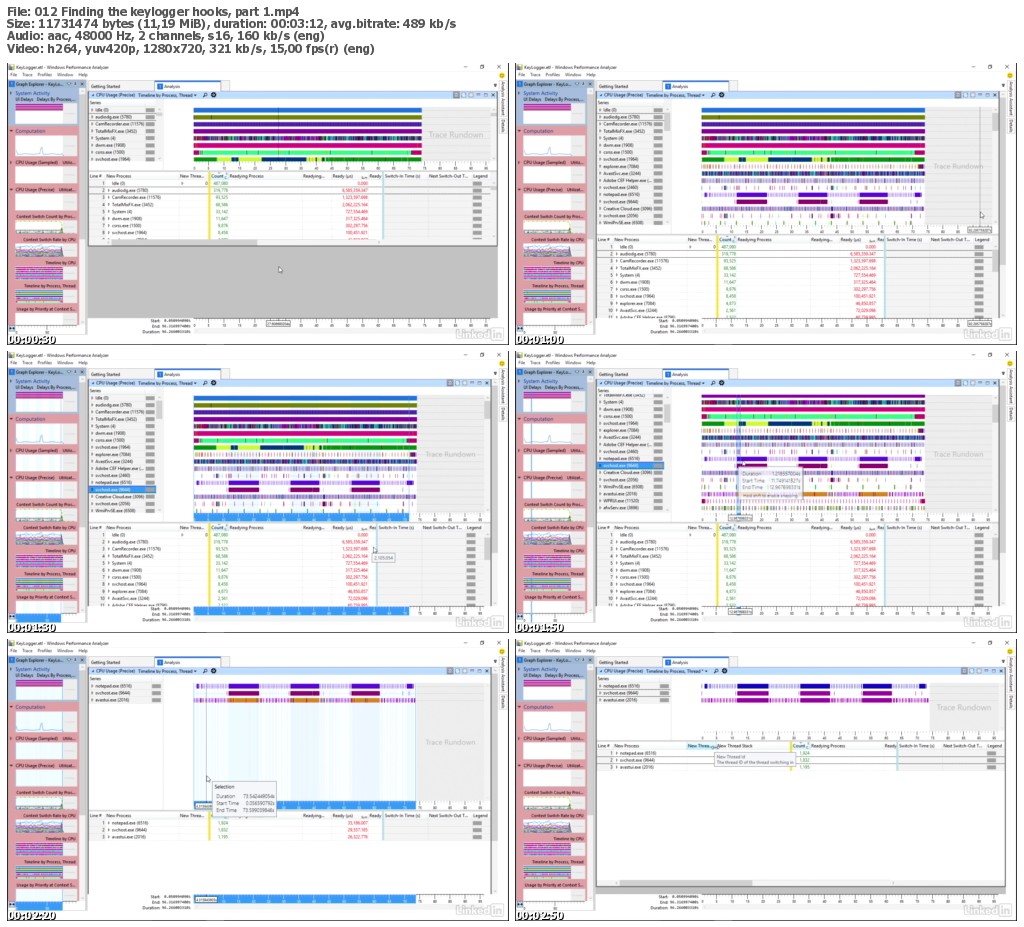The image size is (1024, 927).
Task: Expand explorer.exe (7084) in the 00:01:00 Series list
Action: [x=600, y=167]
